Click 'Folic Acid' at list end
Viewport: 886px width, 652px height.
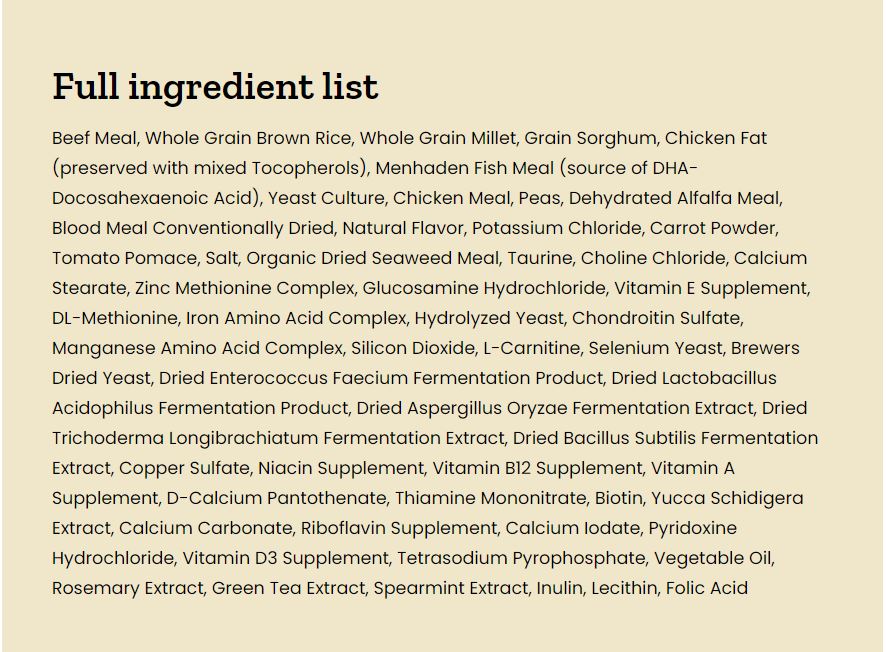point(706,588)
